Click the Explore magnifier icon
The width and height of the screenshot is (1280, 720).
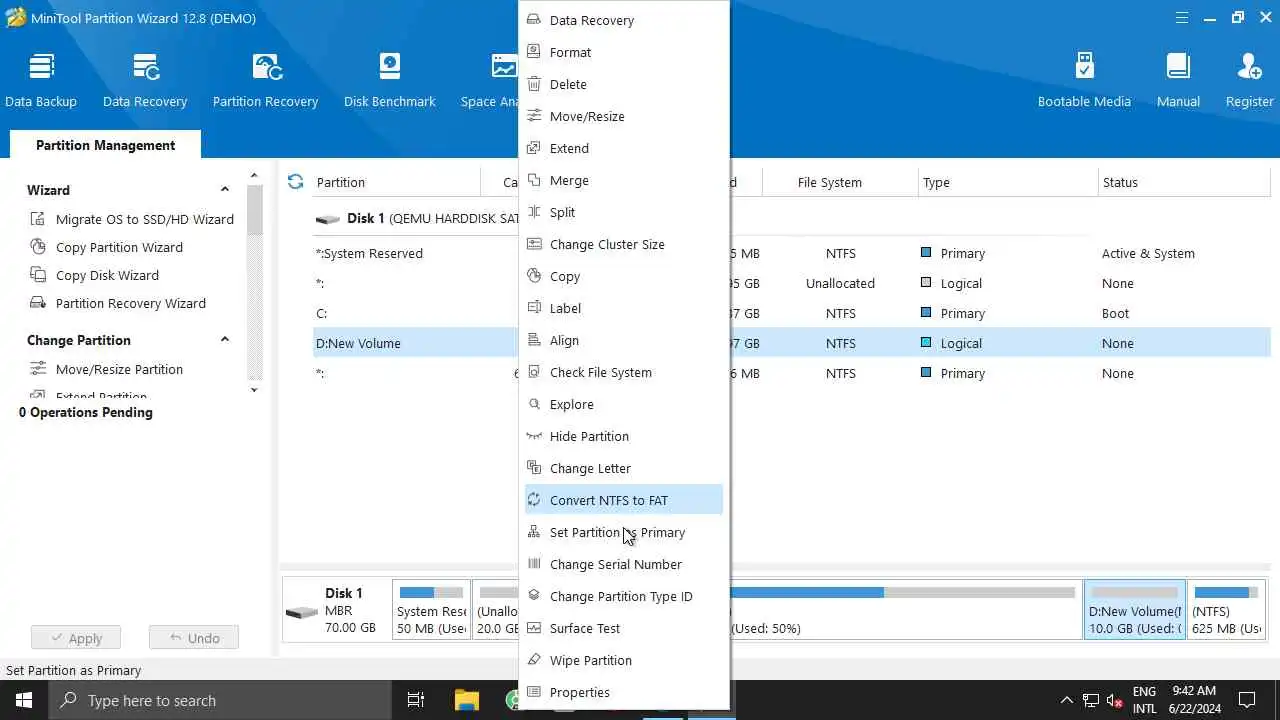(x=534, y=404)
